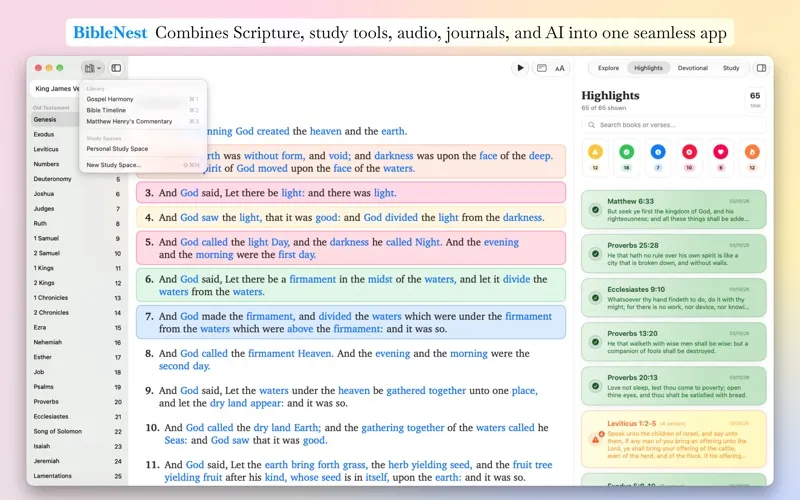Select Personal Study Space menu entry
Viewport: 800px width, 500px height.
pos(142,148)
